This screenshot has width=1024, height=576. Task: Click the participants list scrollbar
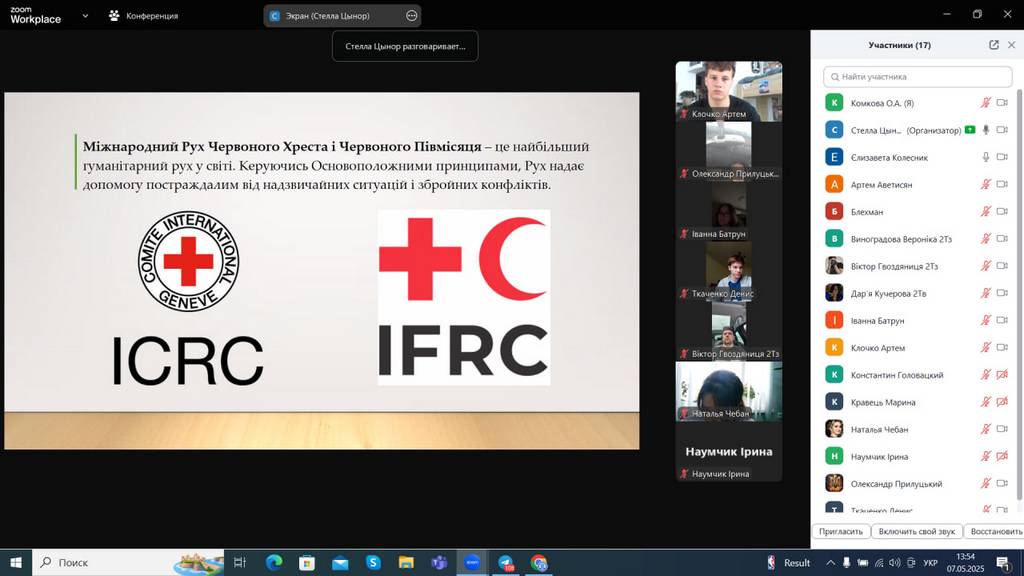(x=1019, y=297)
